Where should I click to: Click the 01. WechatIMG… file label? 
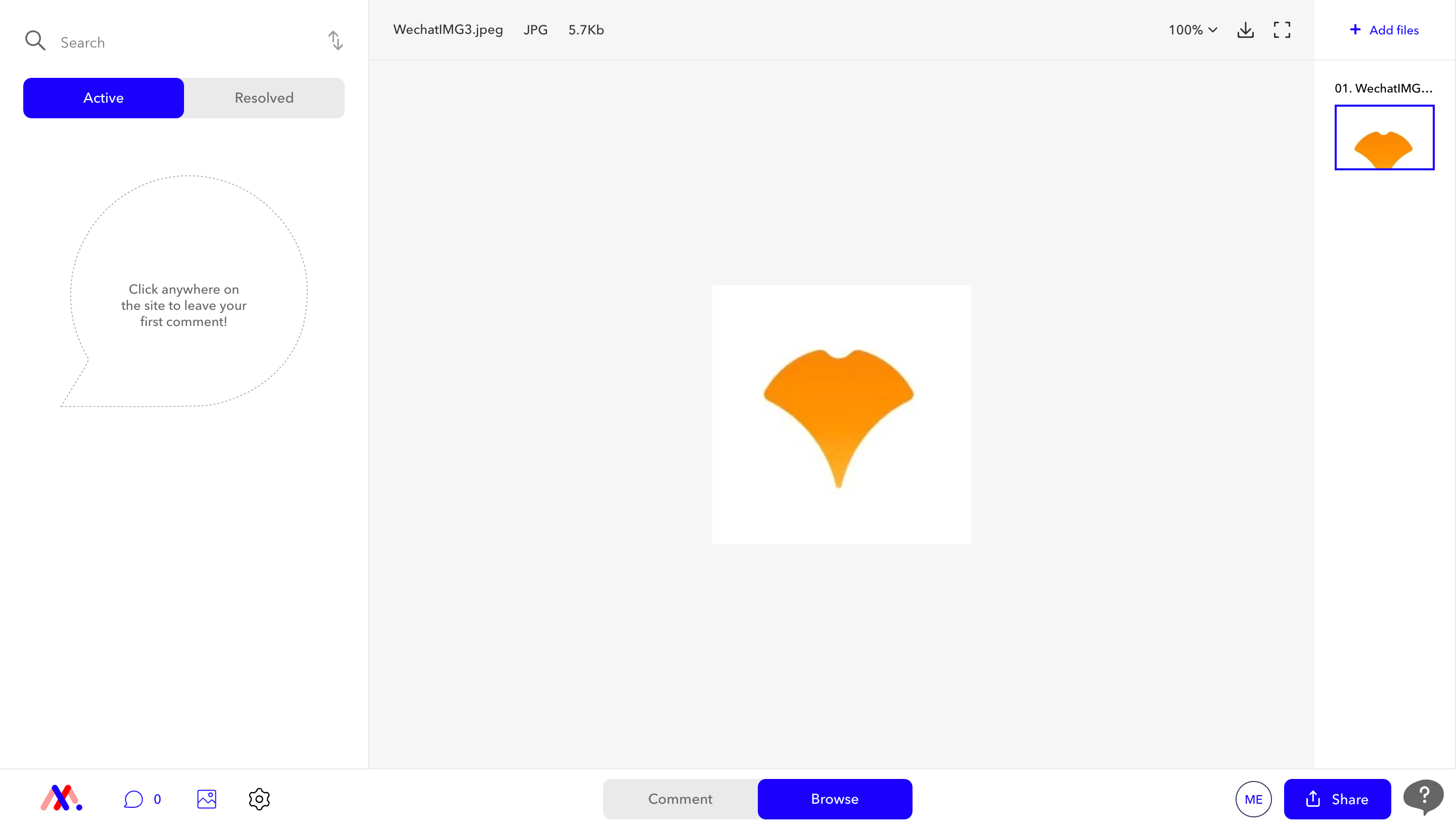1384,88
